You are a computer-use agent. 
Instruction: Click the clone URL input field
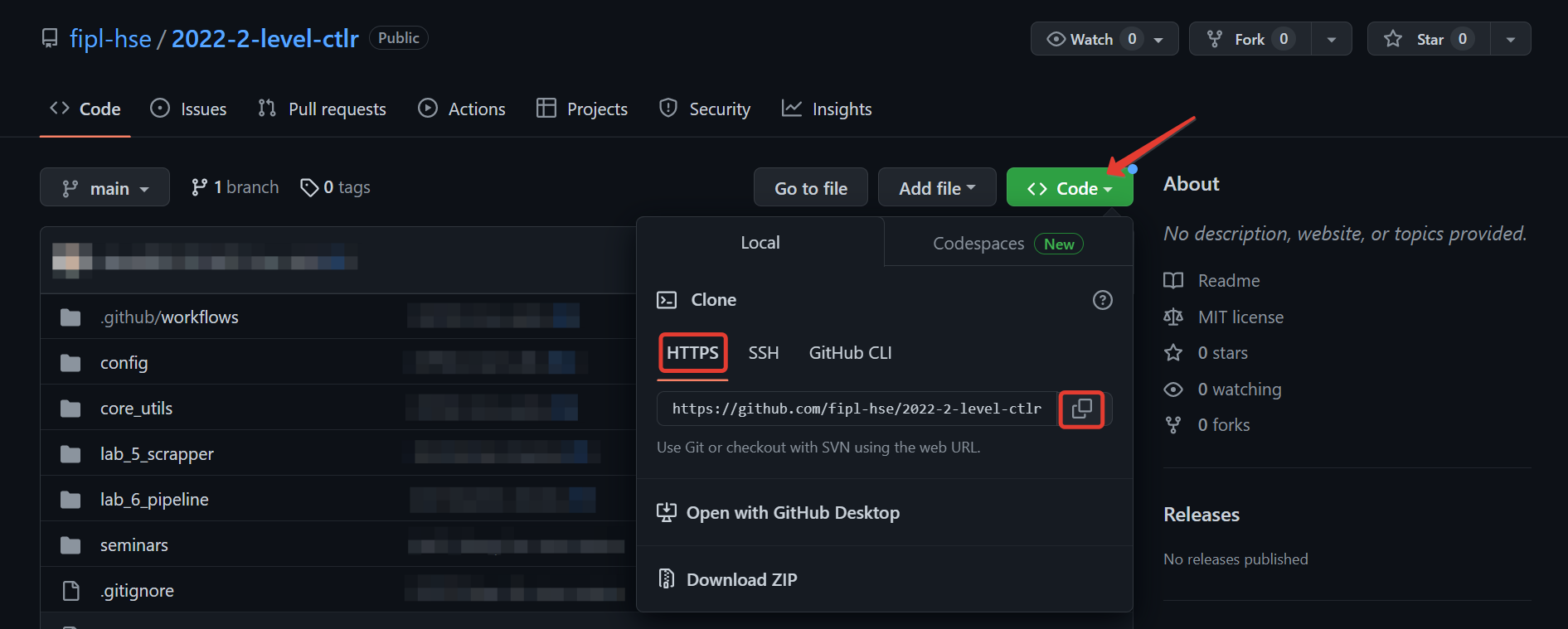[857, 409]
